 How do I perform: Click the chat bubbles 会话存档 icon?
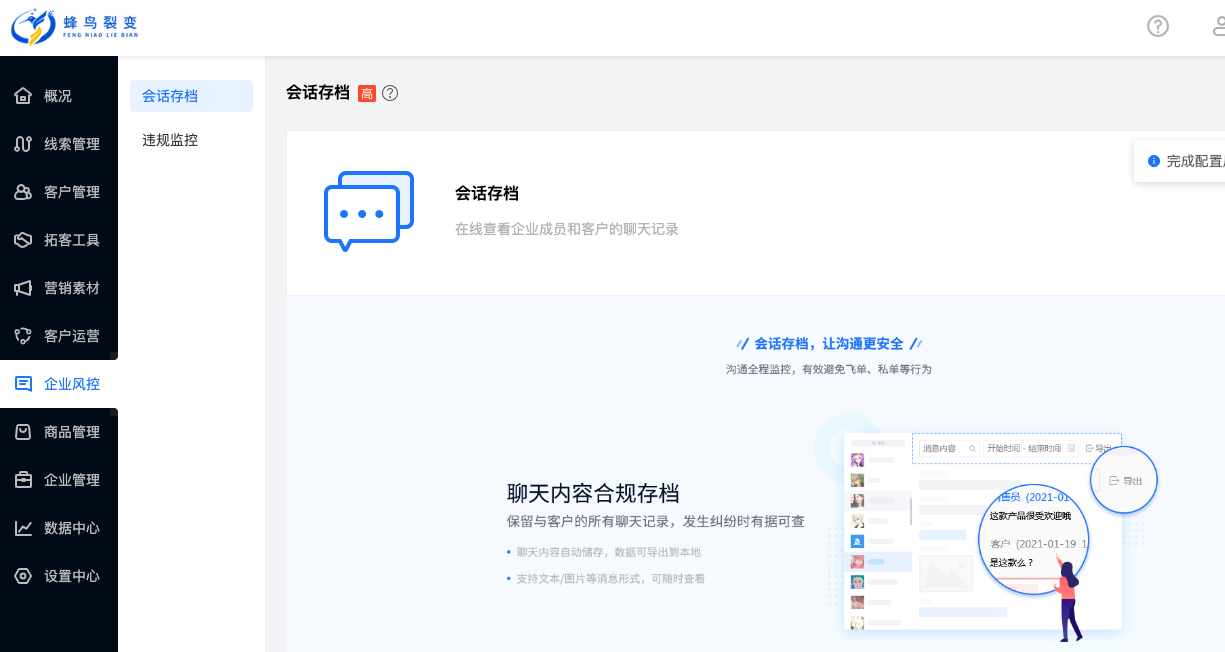coord(368,211)
